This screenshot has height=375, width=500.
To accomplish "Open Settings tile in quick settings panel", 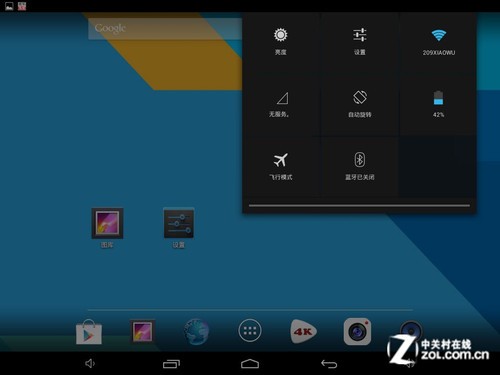I will pos(360,42).
